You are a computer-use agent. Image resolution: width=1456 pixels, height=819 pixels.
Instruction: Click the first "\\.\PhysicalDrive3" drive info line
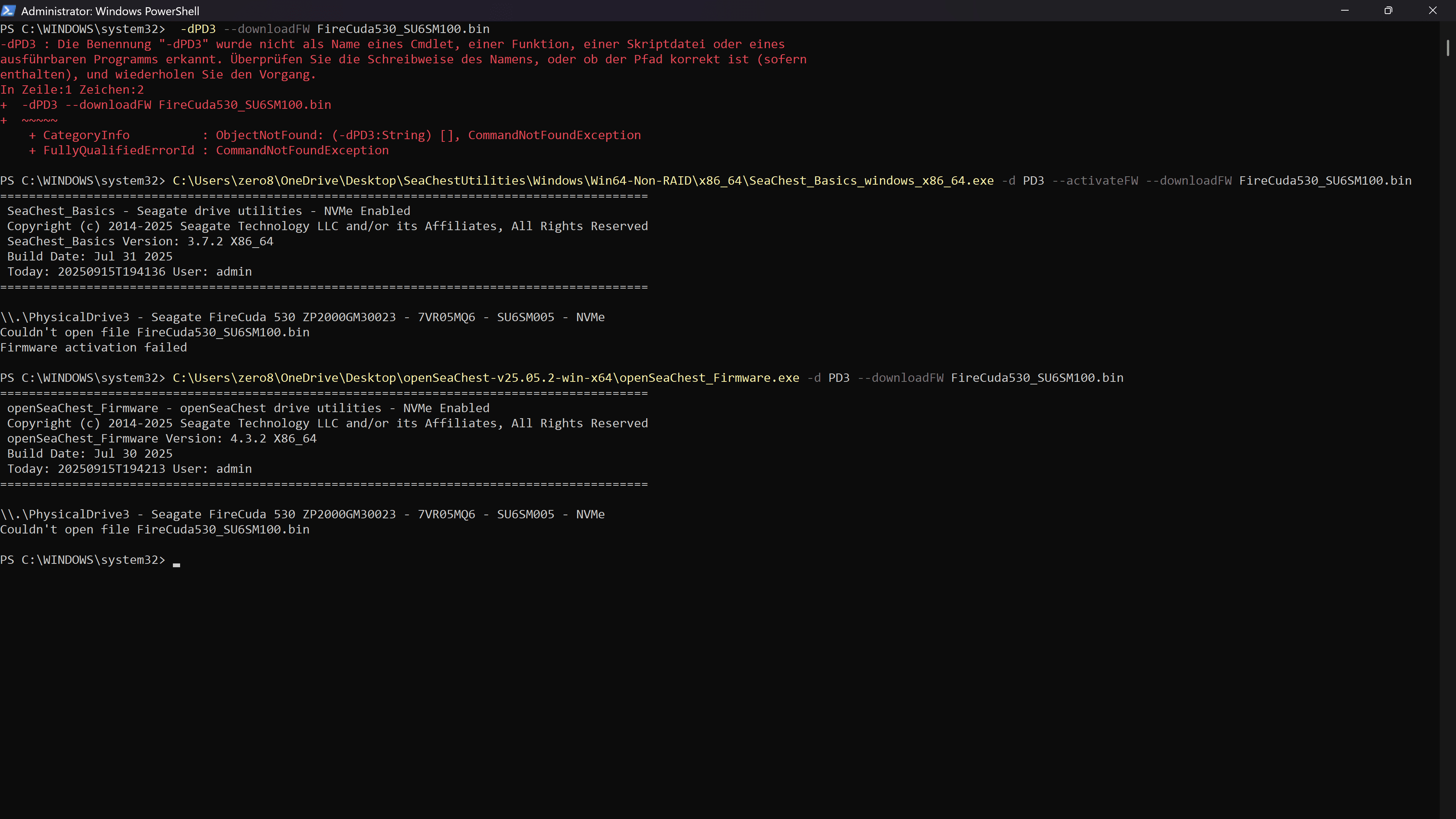pyautogui.click(x=303, y=317)
